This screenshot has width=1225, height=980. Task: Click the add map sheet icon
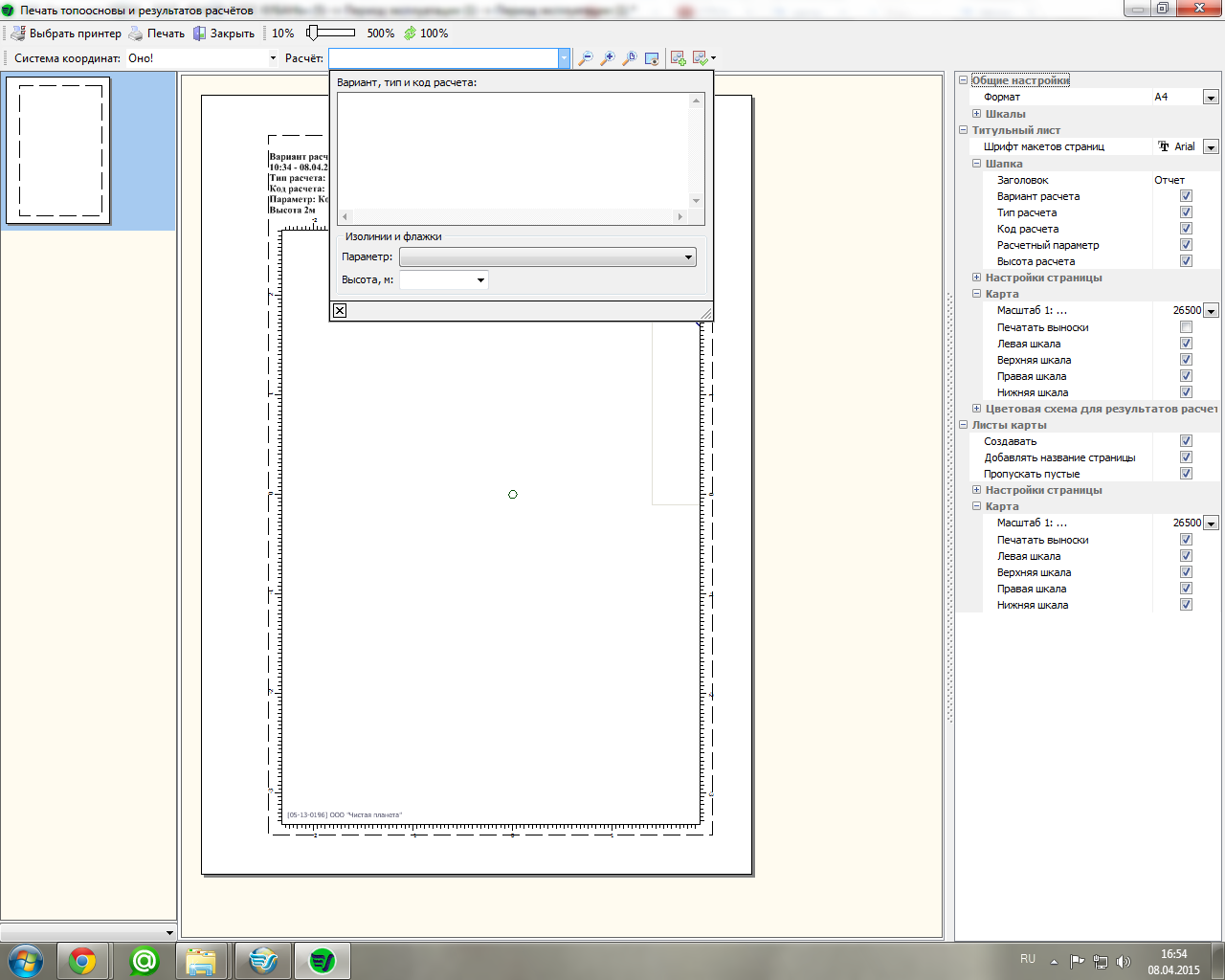point(678,58)
